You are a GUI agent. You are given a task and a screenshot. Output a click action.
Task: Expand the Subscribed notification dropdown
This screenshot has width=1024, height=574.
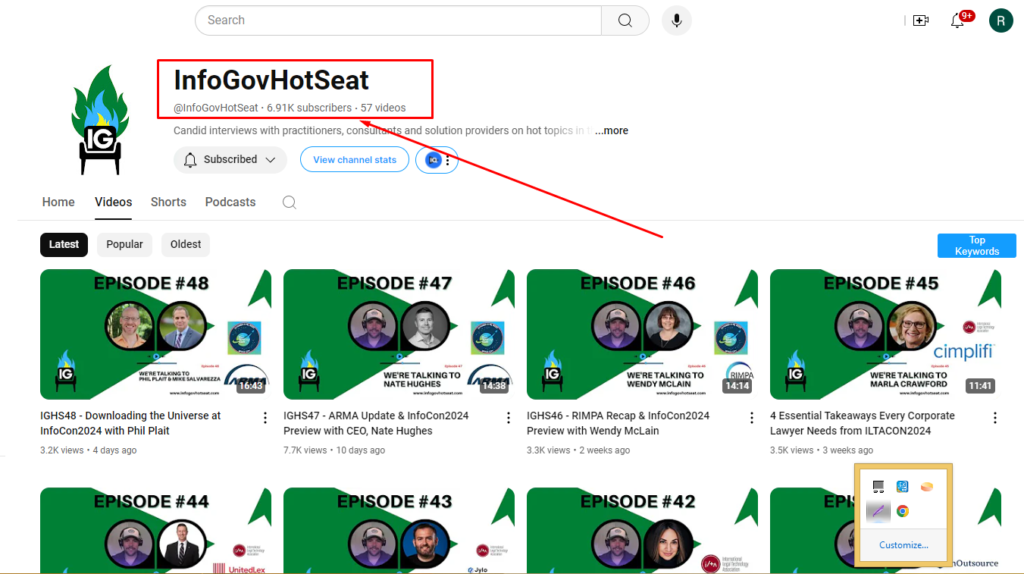pyautogui.click(x=230, y=160)
